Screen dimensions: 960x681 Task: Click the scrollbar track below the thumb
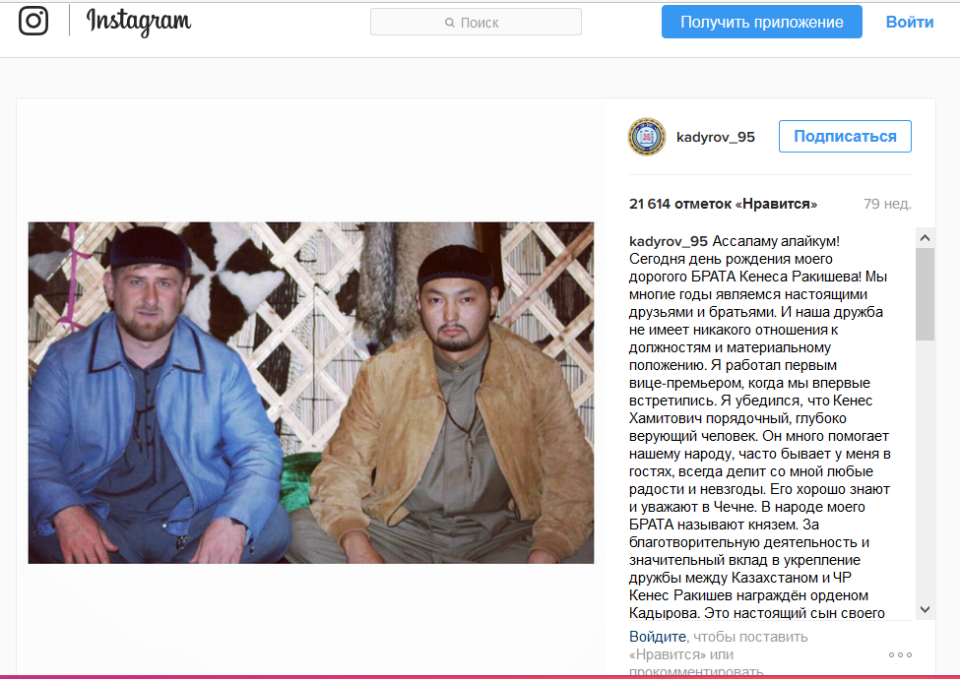[925, 470]
